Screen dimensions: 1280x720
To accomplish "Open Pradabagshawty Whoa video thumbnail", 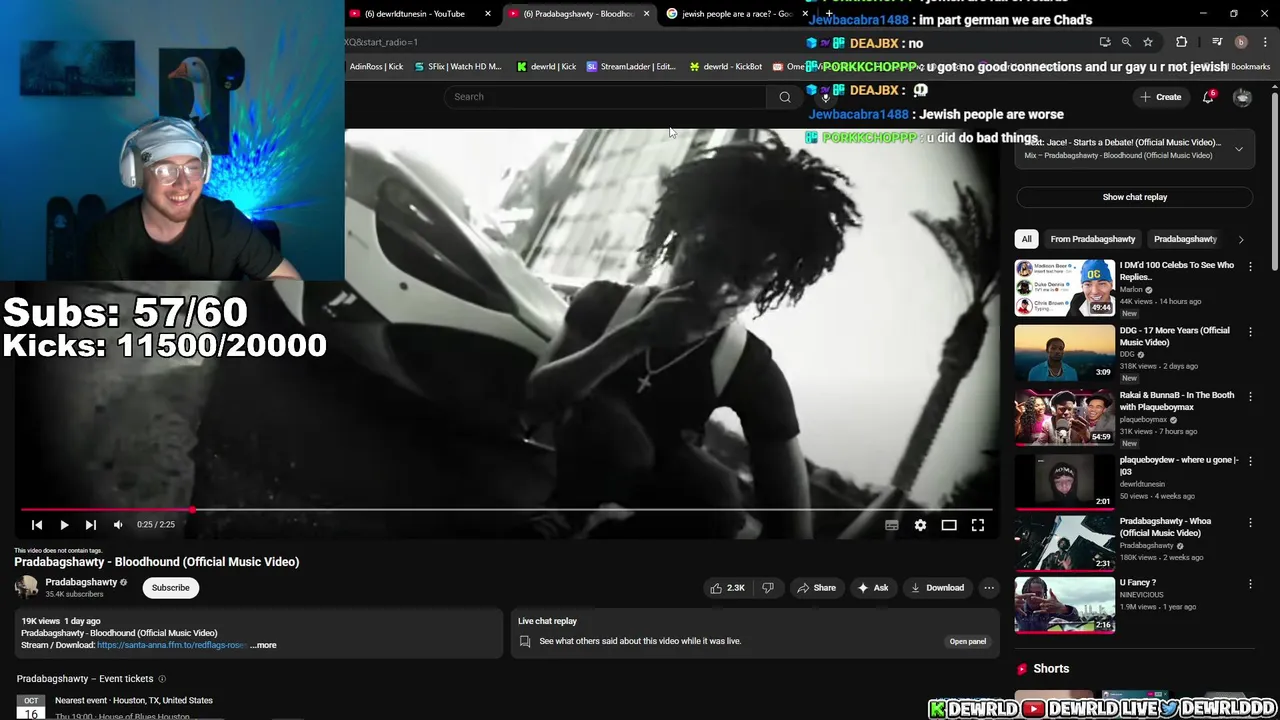I will click(1065, 544).
